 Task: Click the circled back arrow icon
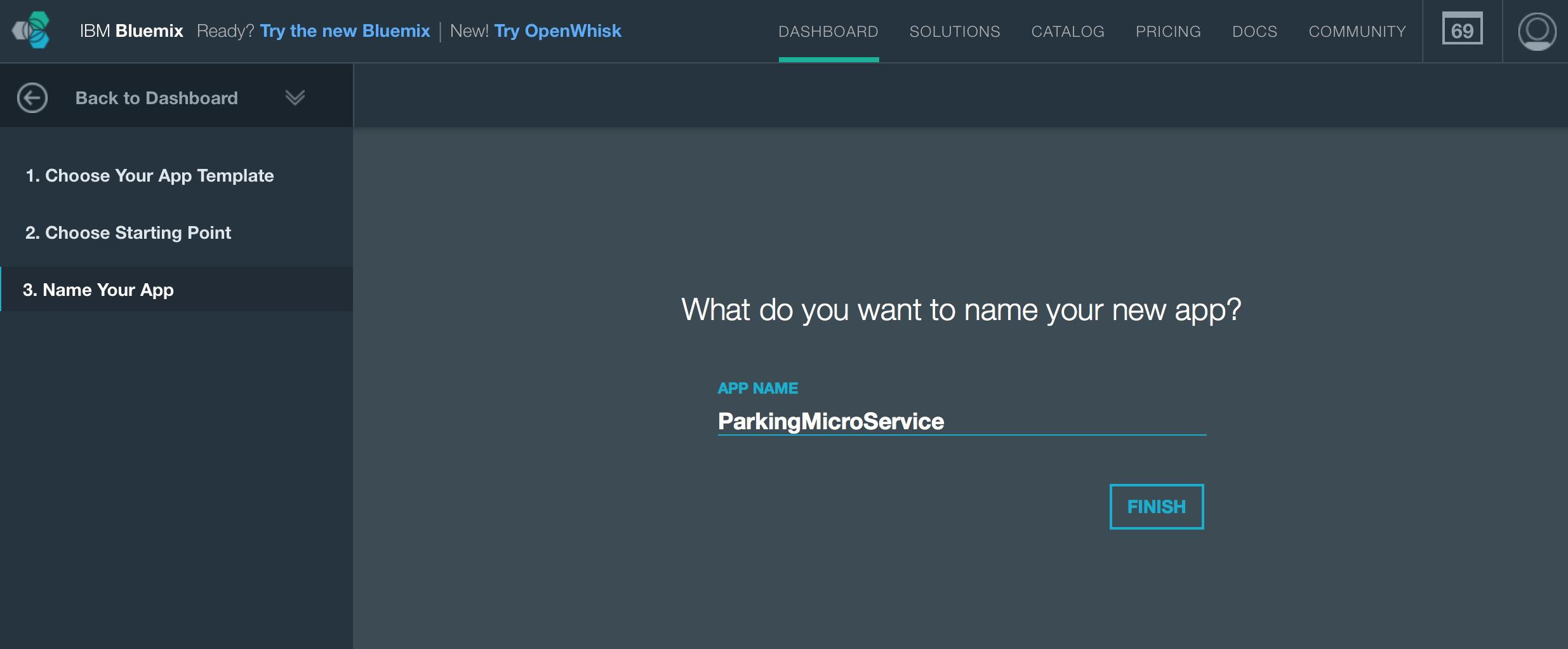coord(32,98)
